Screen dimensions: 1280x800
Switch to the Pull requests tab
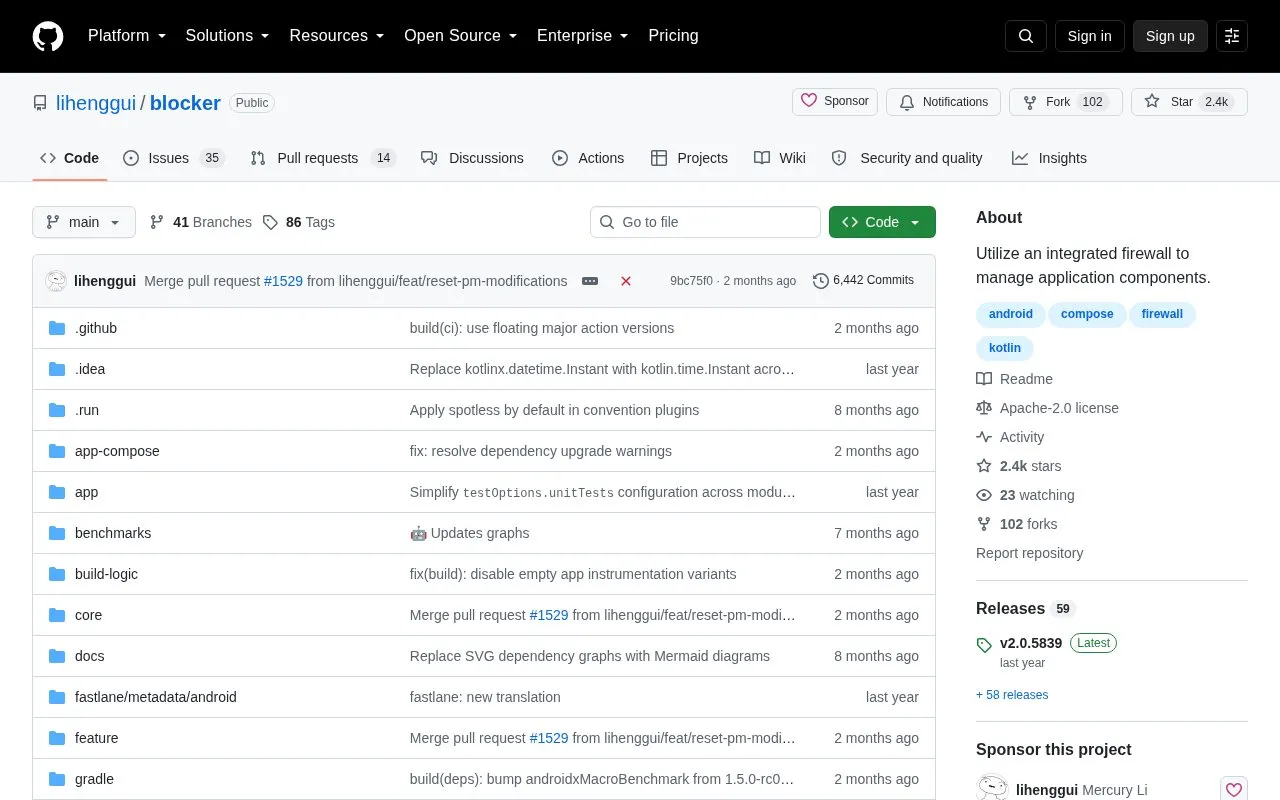coord(322,158)
